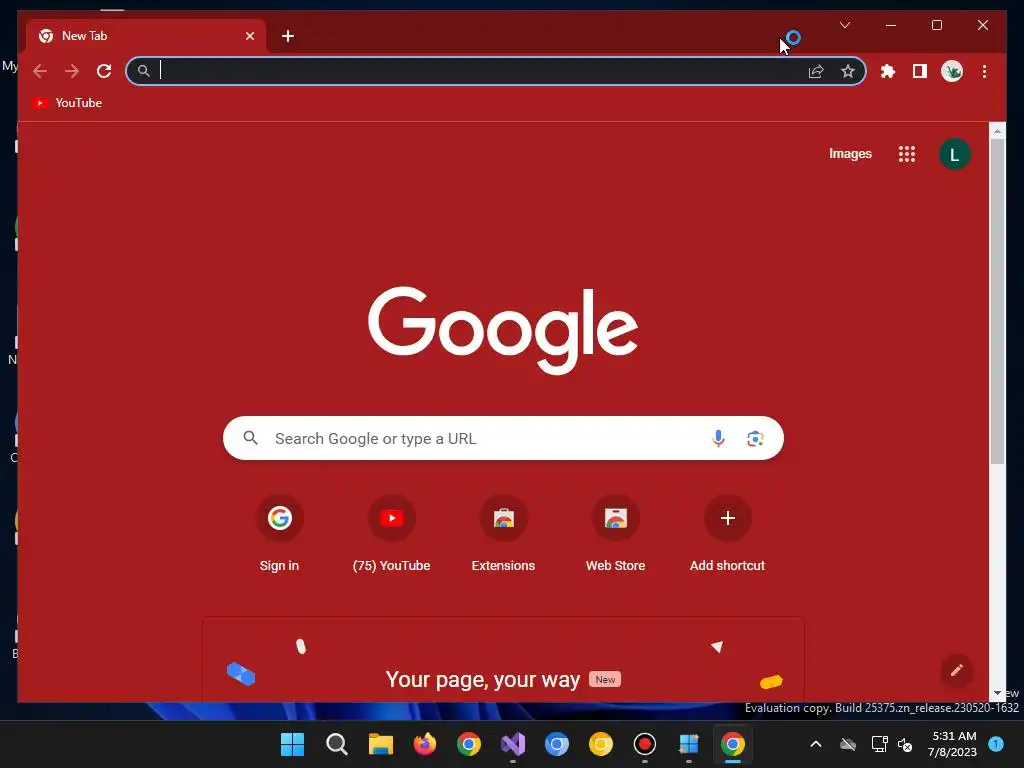Search by image with Google Lens icon
1024x768 pixels.
(x=755, y=438)
